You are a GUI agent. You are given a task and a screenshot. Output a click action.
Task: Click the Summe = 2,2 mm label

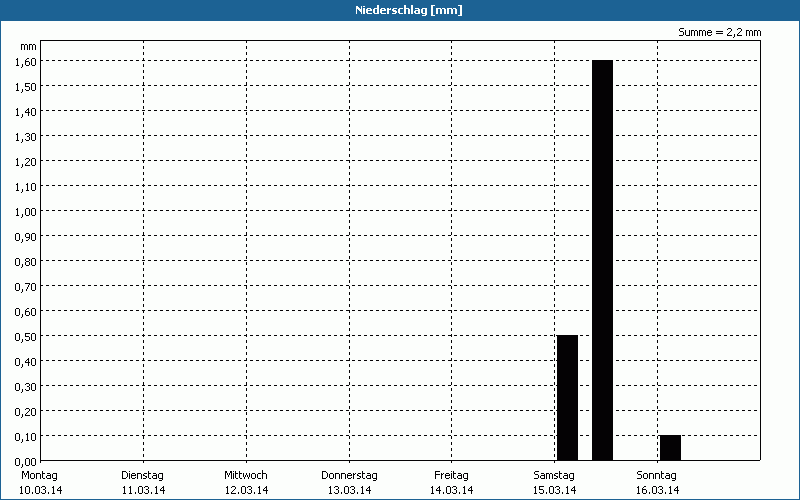point(719,32)
